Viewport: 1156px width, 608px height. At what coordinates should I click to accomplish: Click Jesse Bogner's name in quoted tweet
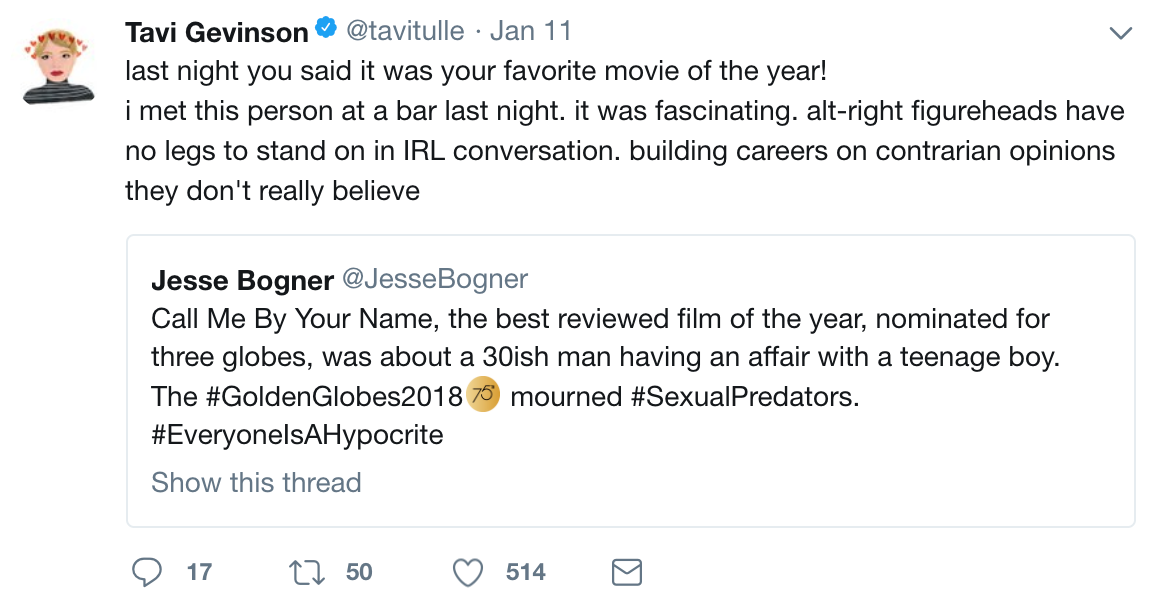pos(240,279)
